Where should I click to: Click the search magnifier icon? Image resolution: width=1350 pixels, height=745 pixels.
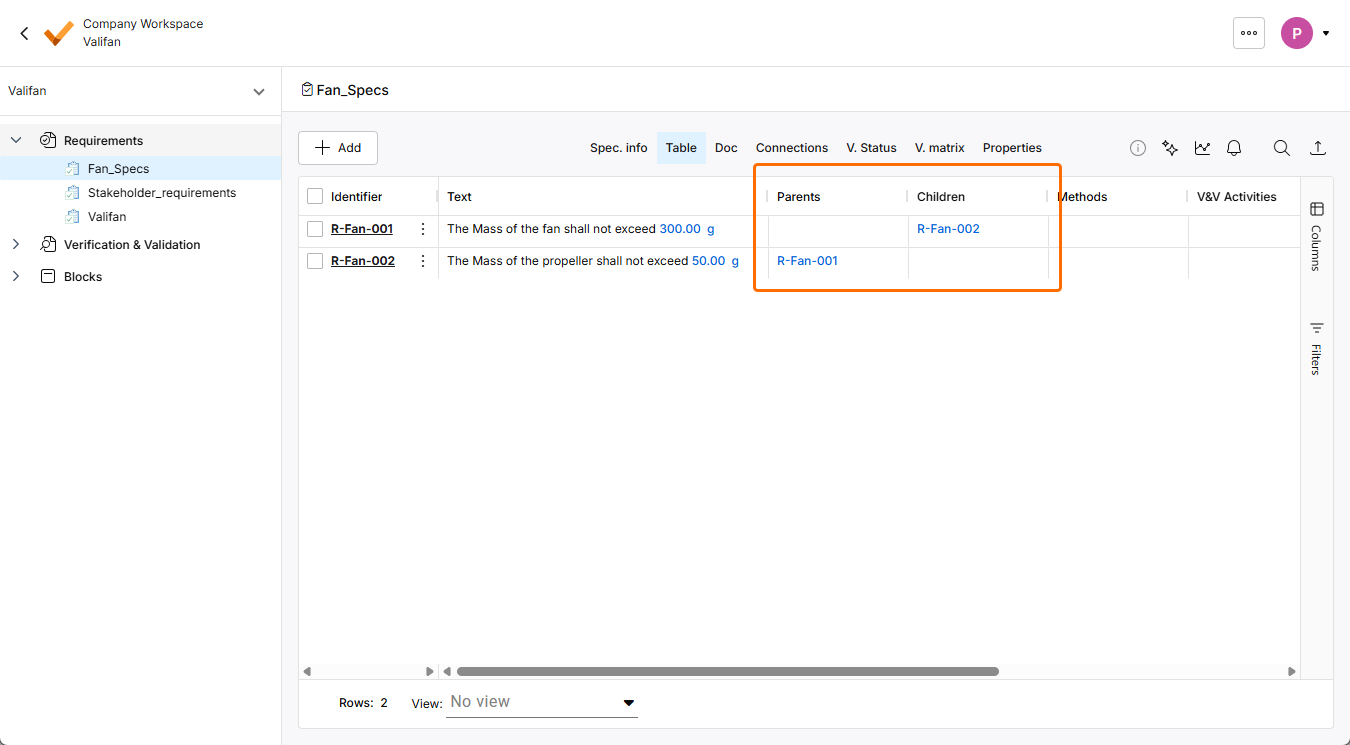click(1281, 148)
